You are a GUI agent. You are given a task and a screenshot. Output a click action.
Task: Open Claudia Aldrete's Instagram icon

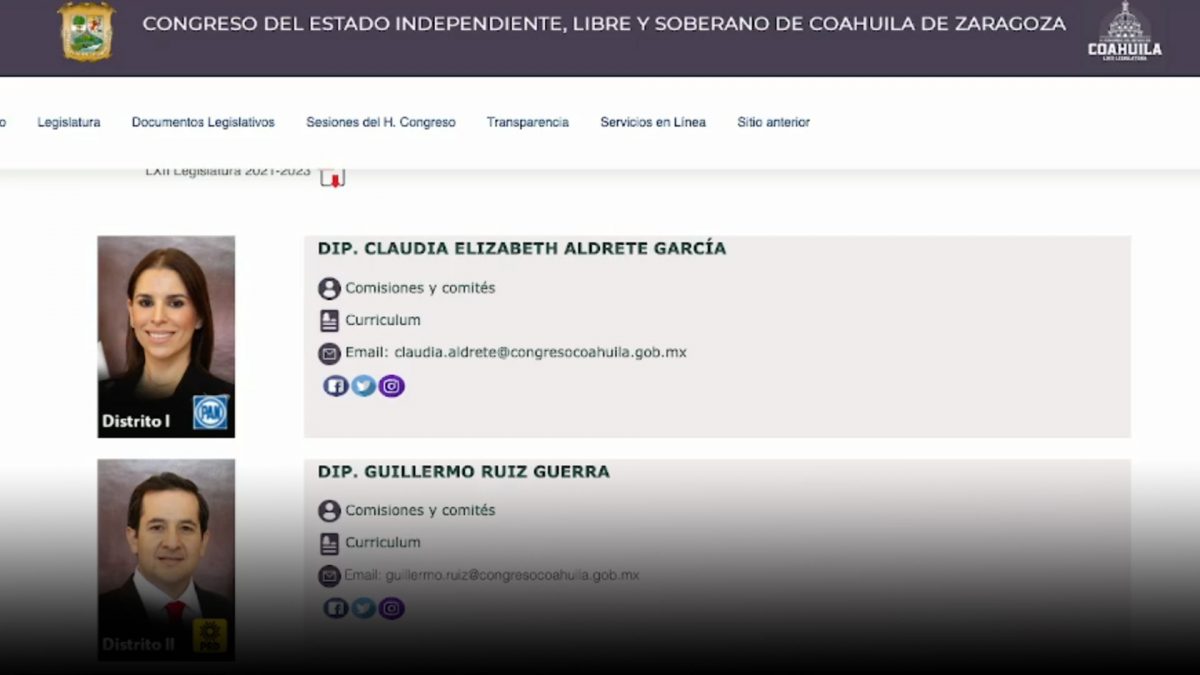click(392, 386)
